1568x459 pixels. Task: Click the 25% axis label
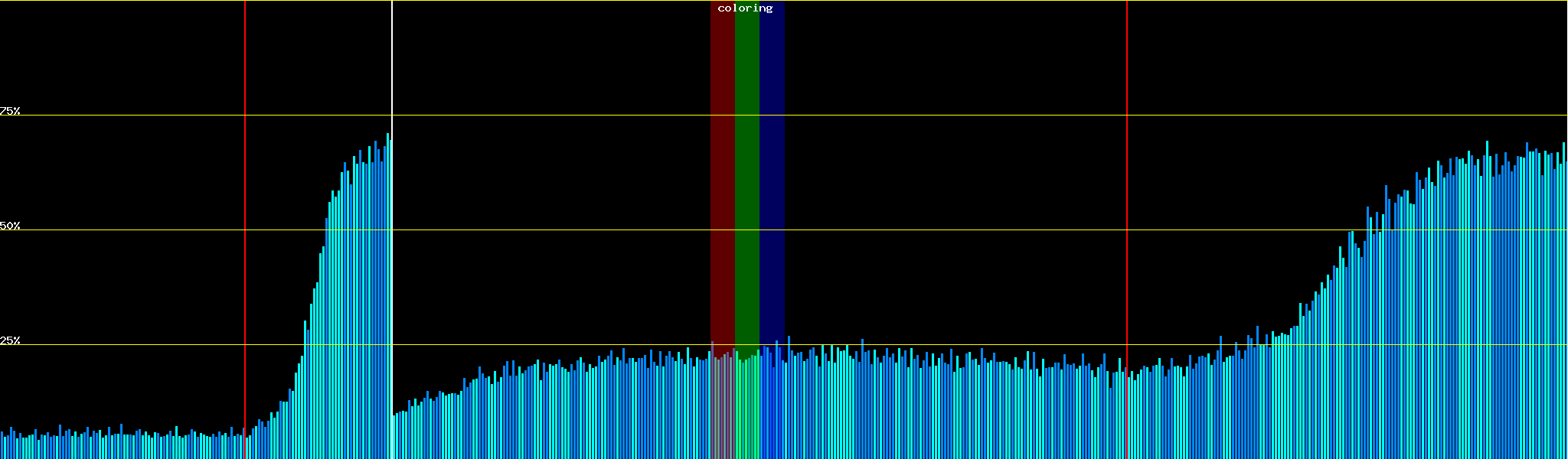[10, 340]
